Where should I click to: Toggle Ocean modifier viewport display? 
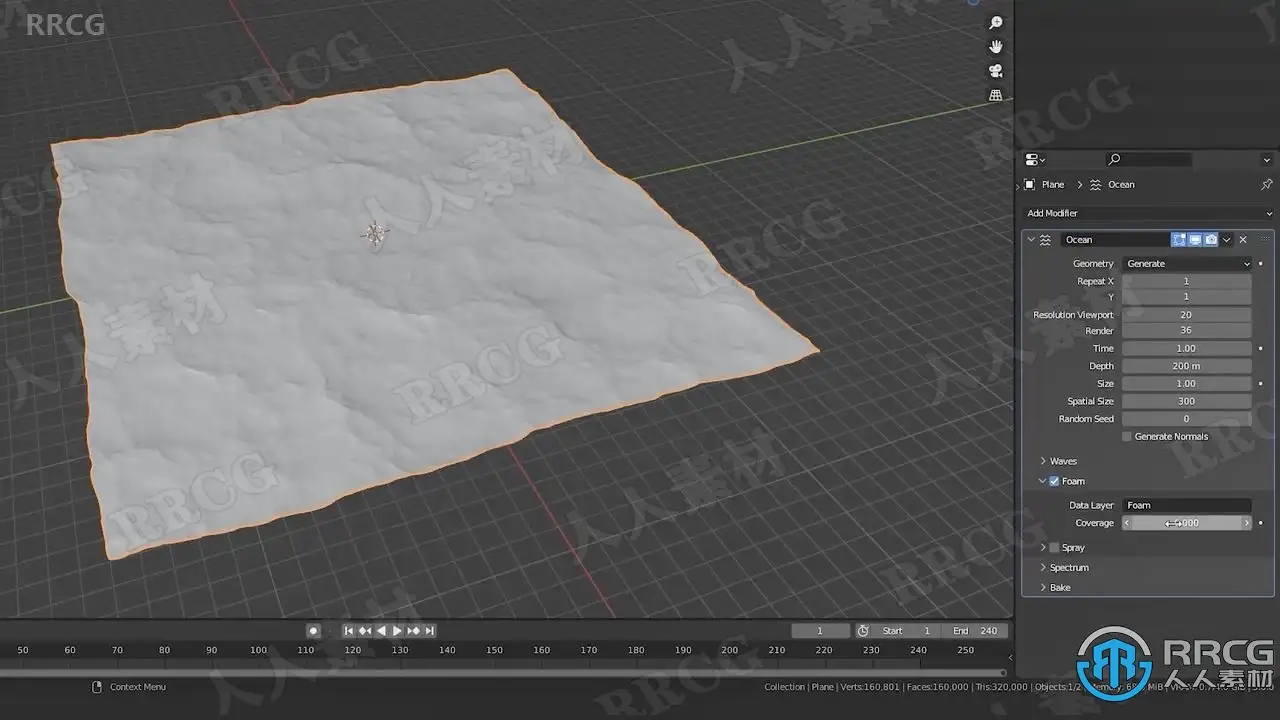(x=1195, y=240)
